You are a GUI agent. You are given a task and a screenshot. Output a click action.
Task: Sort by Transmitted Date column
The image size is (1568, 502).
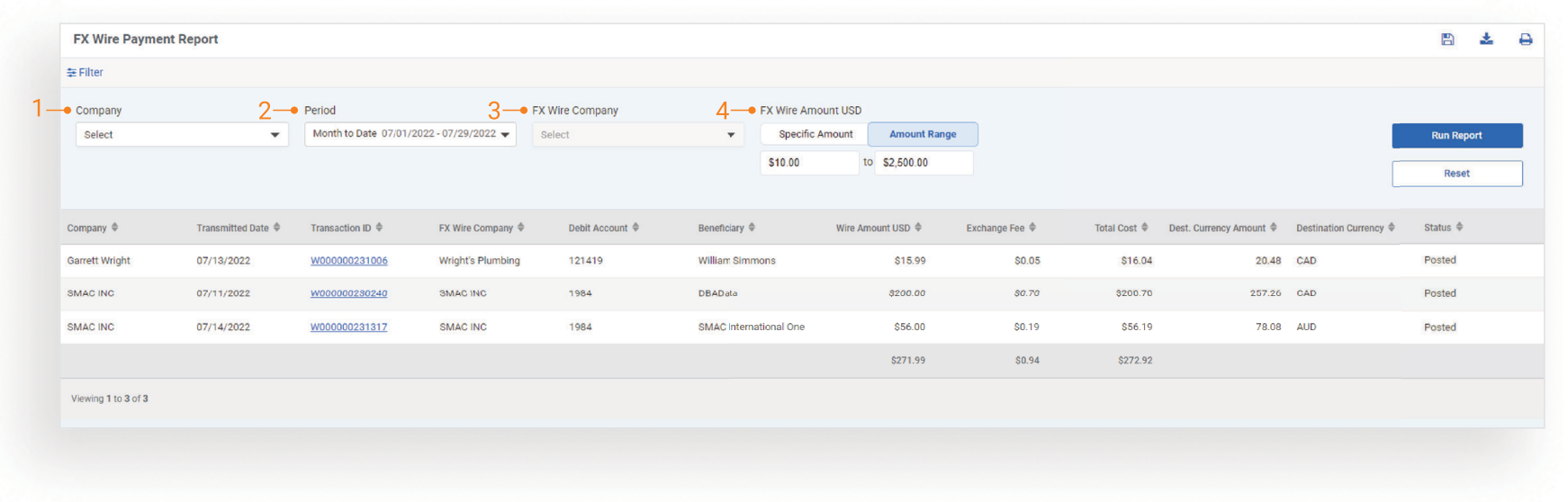click(276, 228)
